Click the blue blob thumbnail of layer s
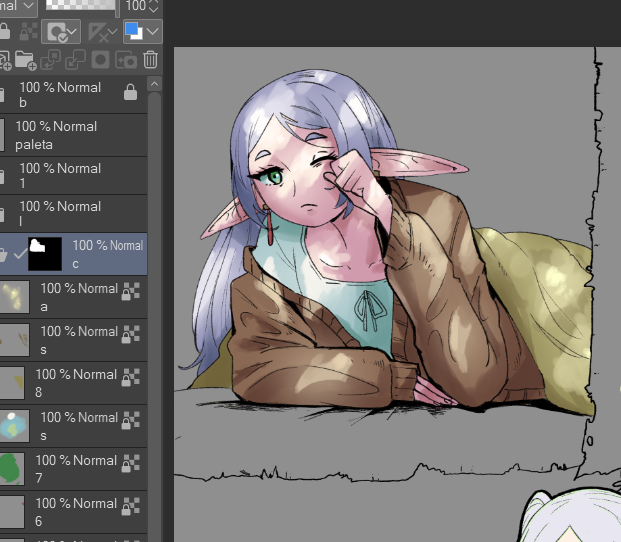Image resolution: width=621 pixels, height=542 pixels. (14, 426)
